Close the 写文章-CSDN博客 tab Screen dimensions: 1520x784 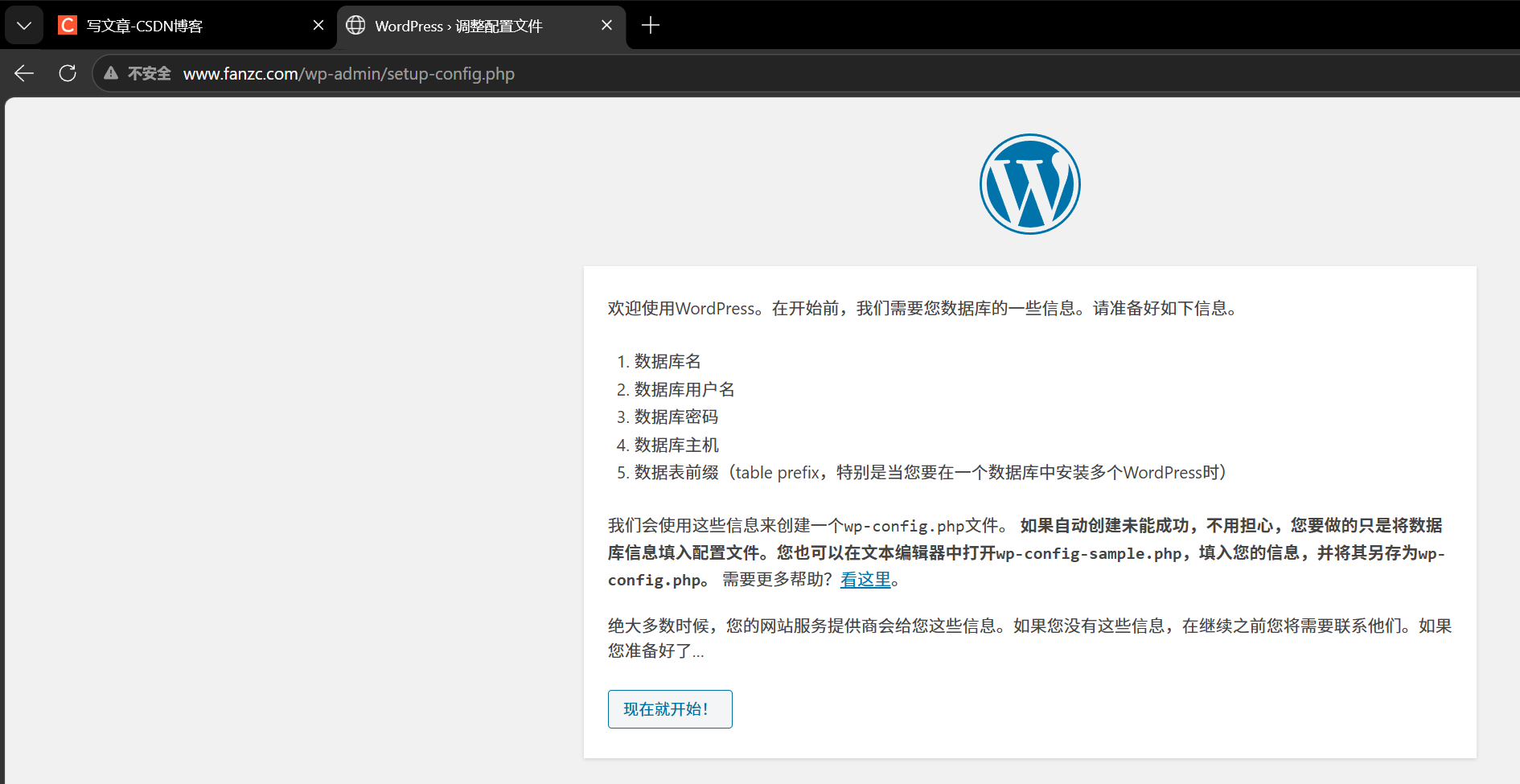(318, 26)
